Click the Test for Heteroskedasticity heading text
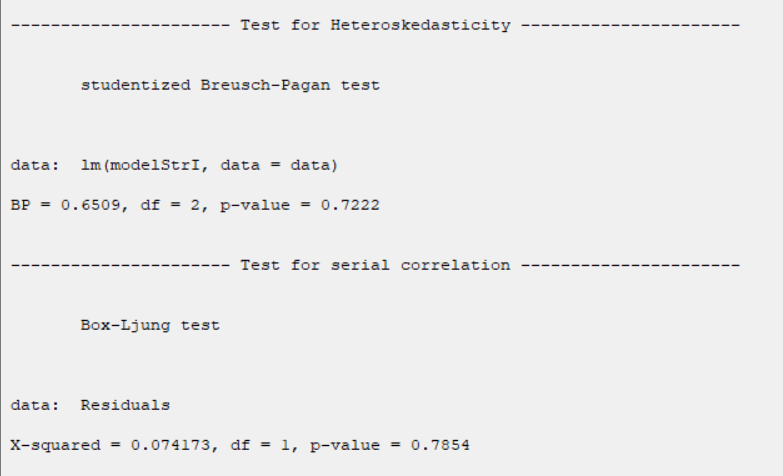783x476 pixels. point(375,25)
